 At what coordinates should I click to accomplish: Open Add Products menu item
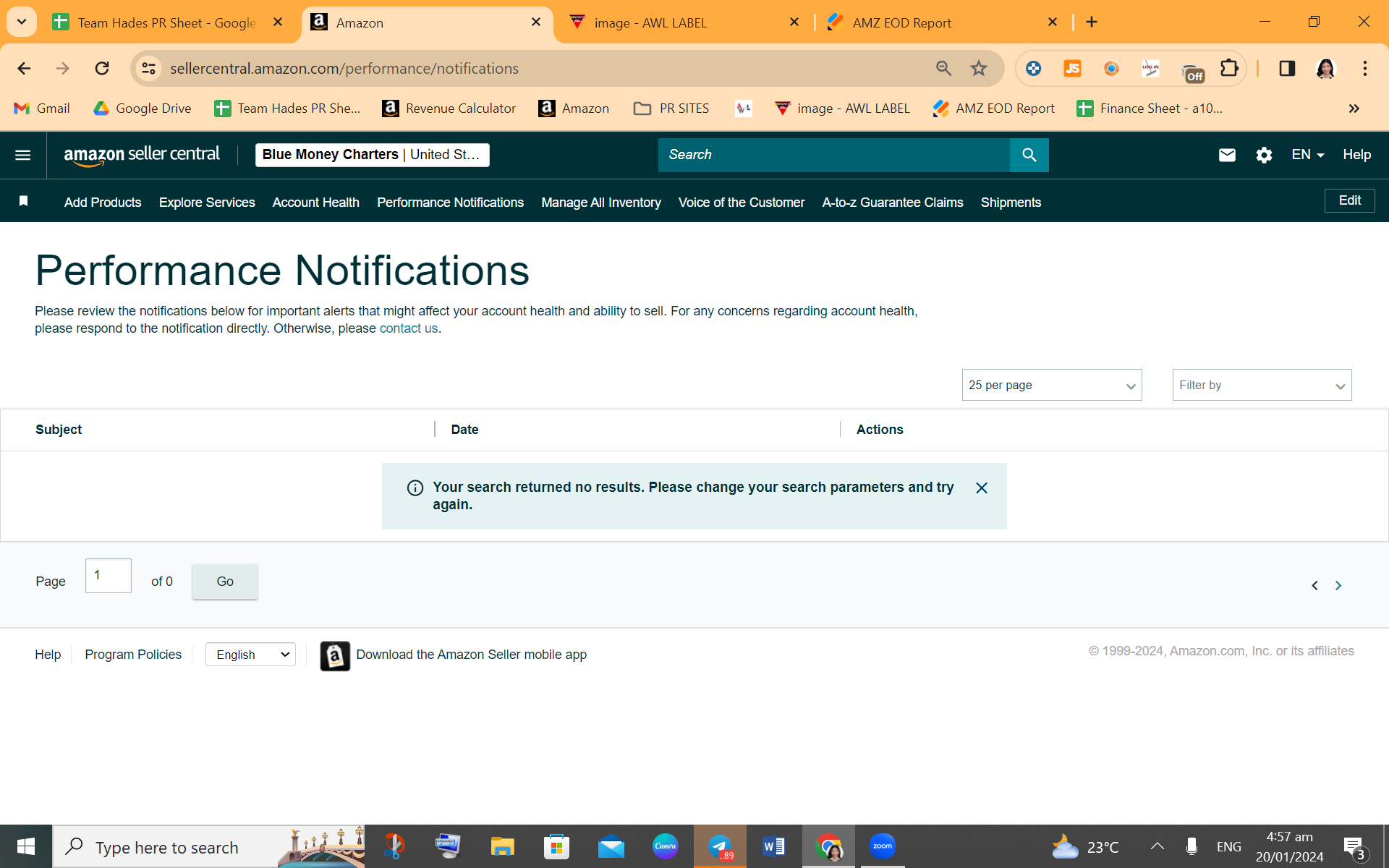103,203
